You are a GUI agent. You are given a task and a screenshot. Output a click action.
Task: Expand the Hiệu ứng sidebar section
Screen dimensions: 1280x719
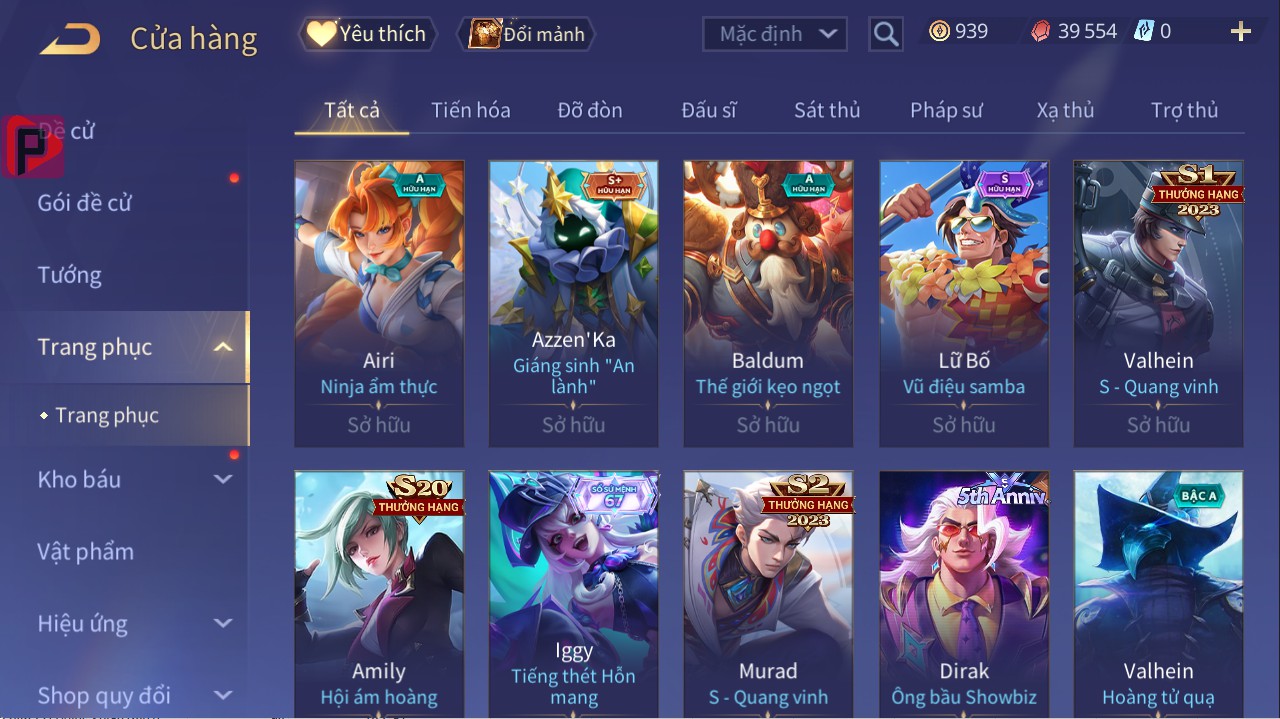tap(223, 623)
